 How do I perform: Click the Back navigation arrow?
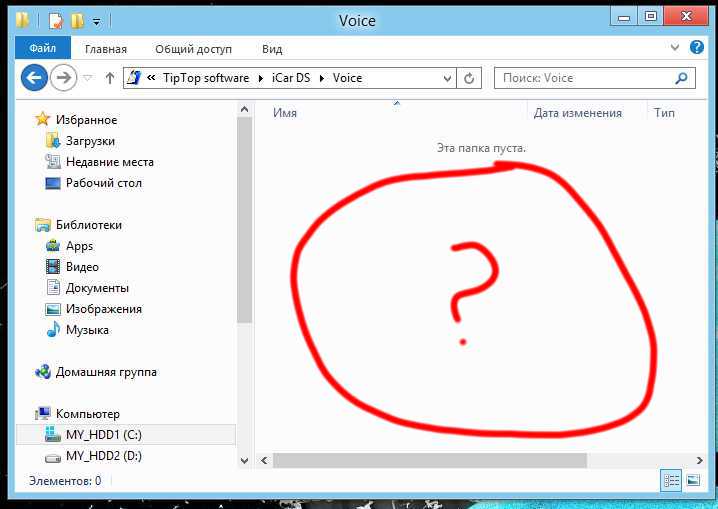click(34, 77)
